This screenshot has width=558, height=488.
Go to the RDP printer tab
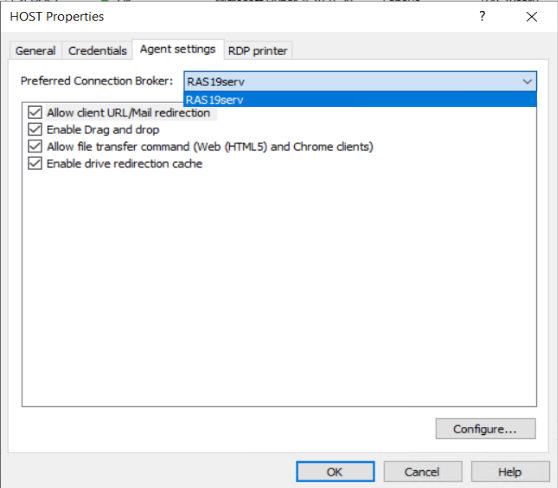point(258,51)
